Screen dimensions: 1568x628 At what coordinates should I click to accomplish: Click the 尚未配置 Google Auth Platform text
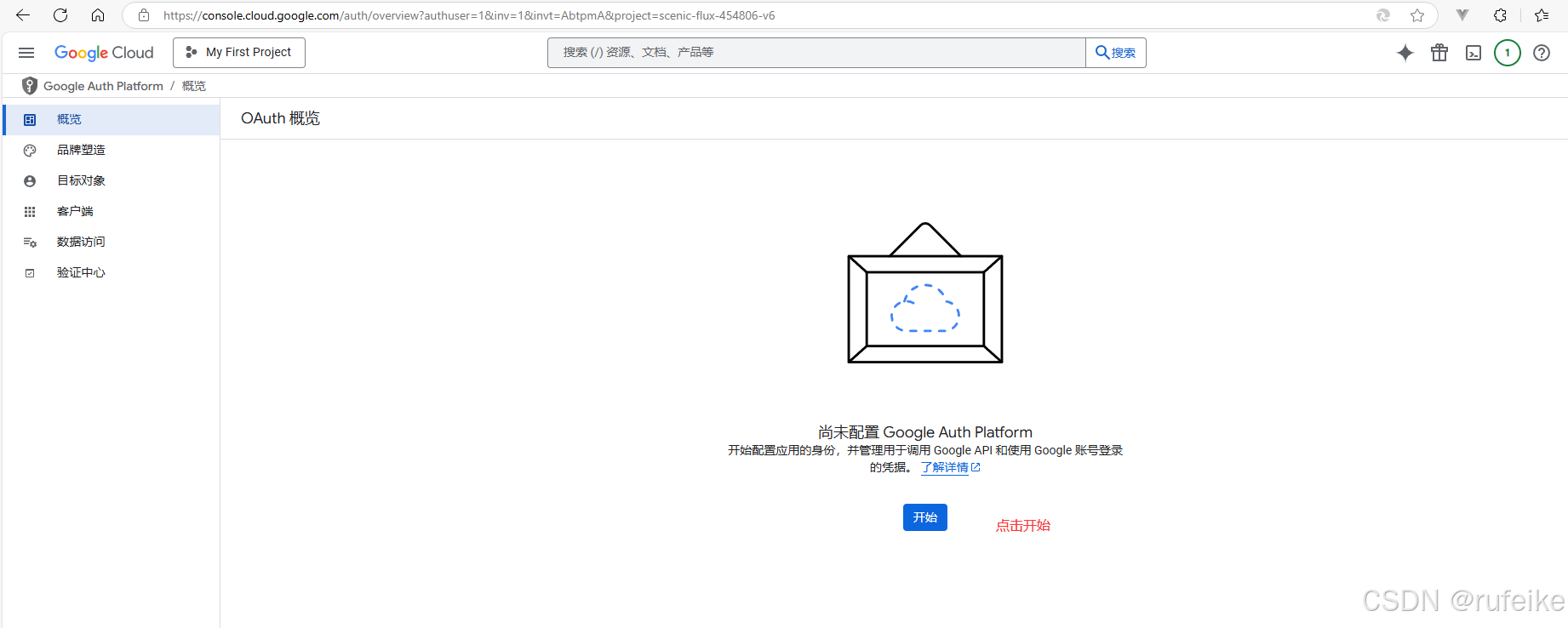(x=925, y=432)
